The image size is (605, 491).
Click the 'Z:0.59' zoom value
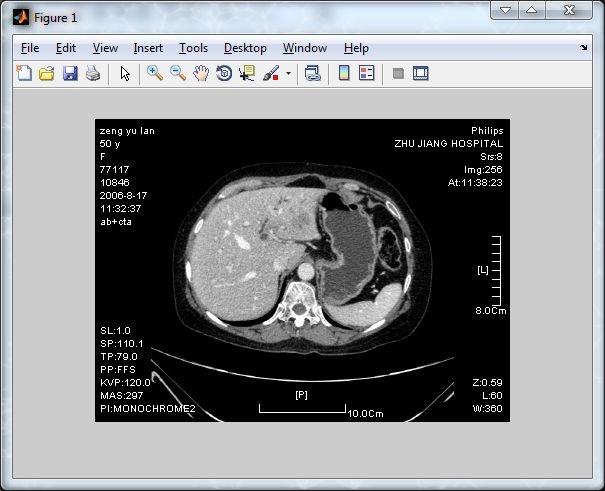[487, 383]
